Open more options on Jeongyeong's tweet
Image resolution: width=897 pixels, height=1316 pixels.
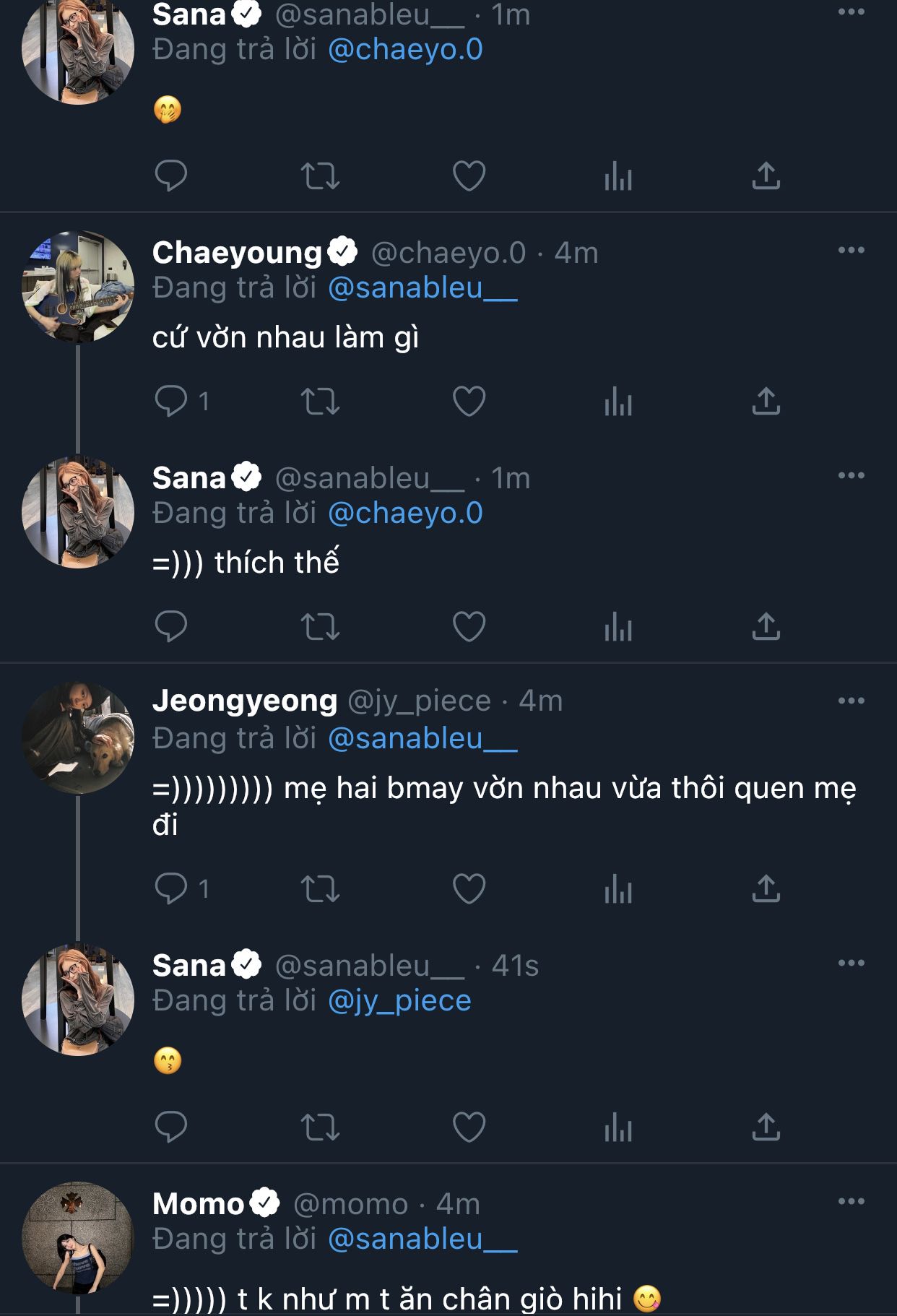tap(851, 701)
